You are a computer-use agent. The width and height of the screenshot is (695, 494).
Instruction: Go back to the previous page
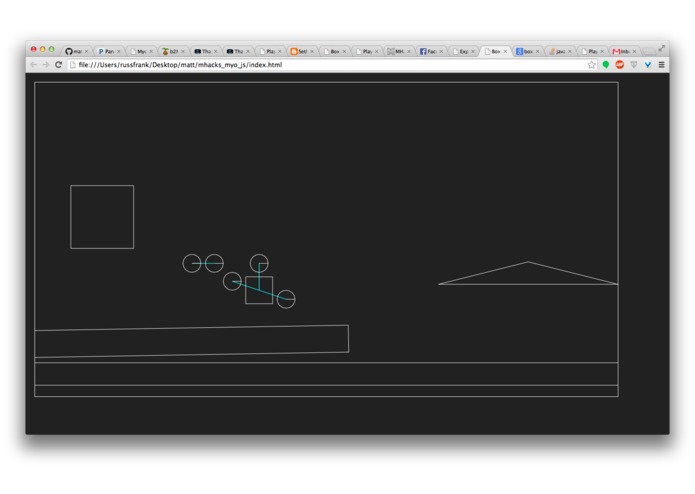pyautogui.click(x=33, y=65)
